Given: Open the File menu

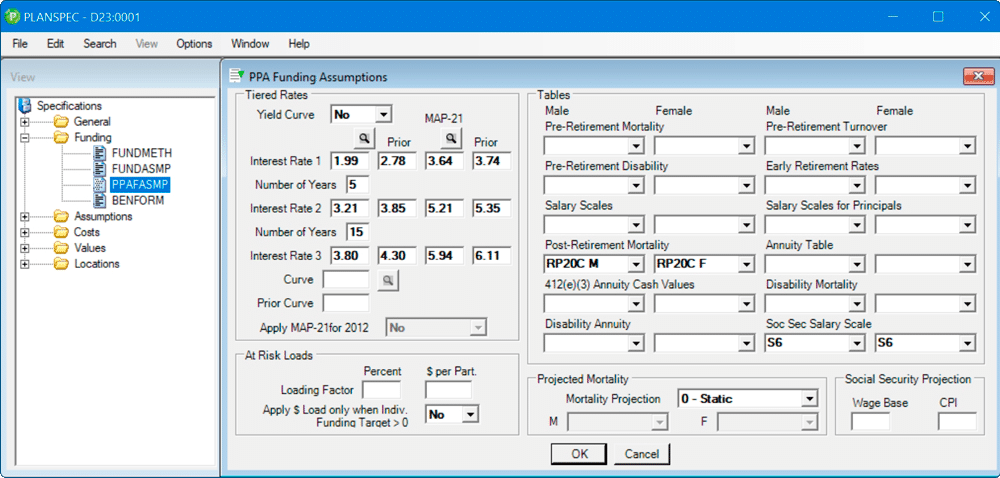Looking at the screenshot, I should (x=20, y=44).
